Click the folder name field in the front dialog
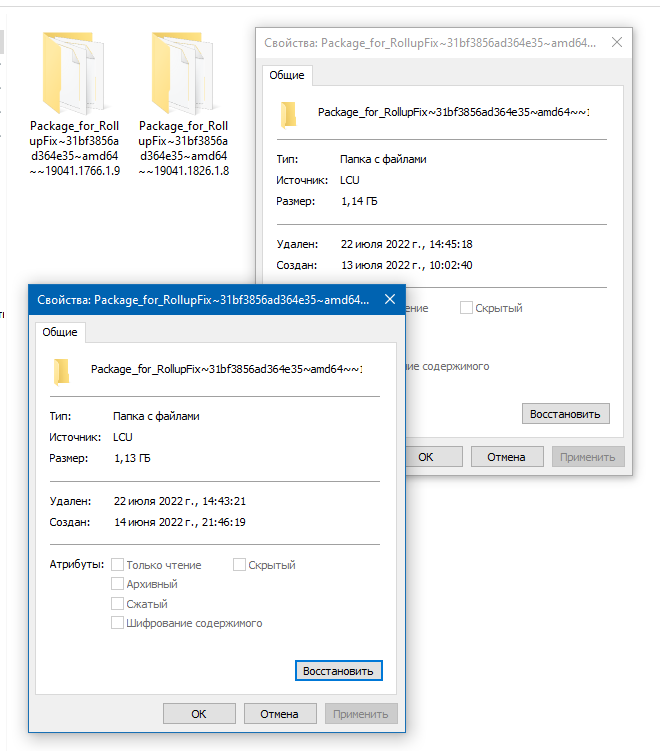This screenshot has width=660, height=751. tap(227, 369)
